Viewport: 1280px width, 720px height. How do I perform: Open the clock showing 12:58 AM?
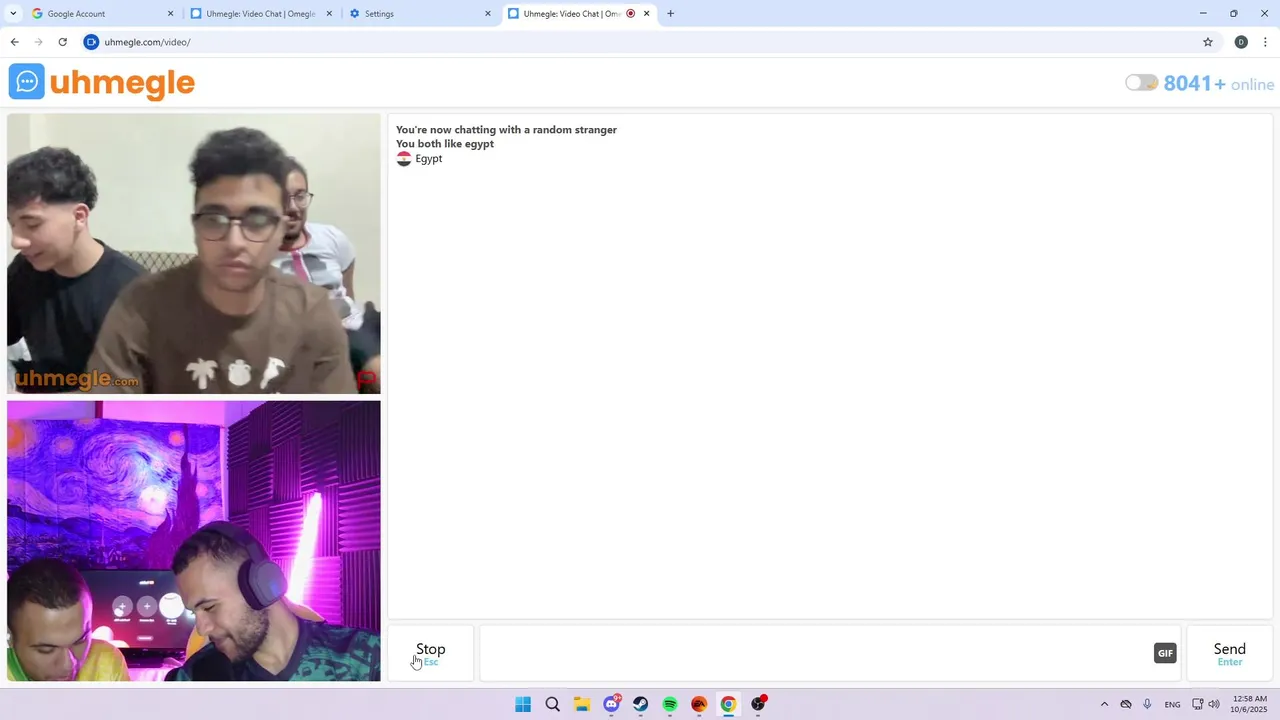pos(1250,704)
